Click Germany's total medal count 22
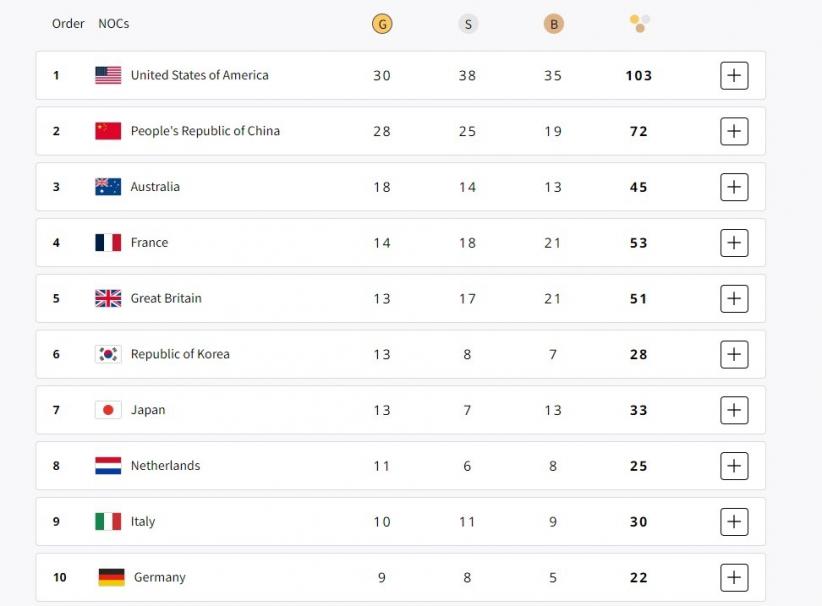The image size is (822, 606). coord(639,578)
